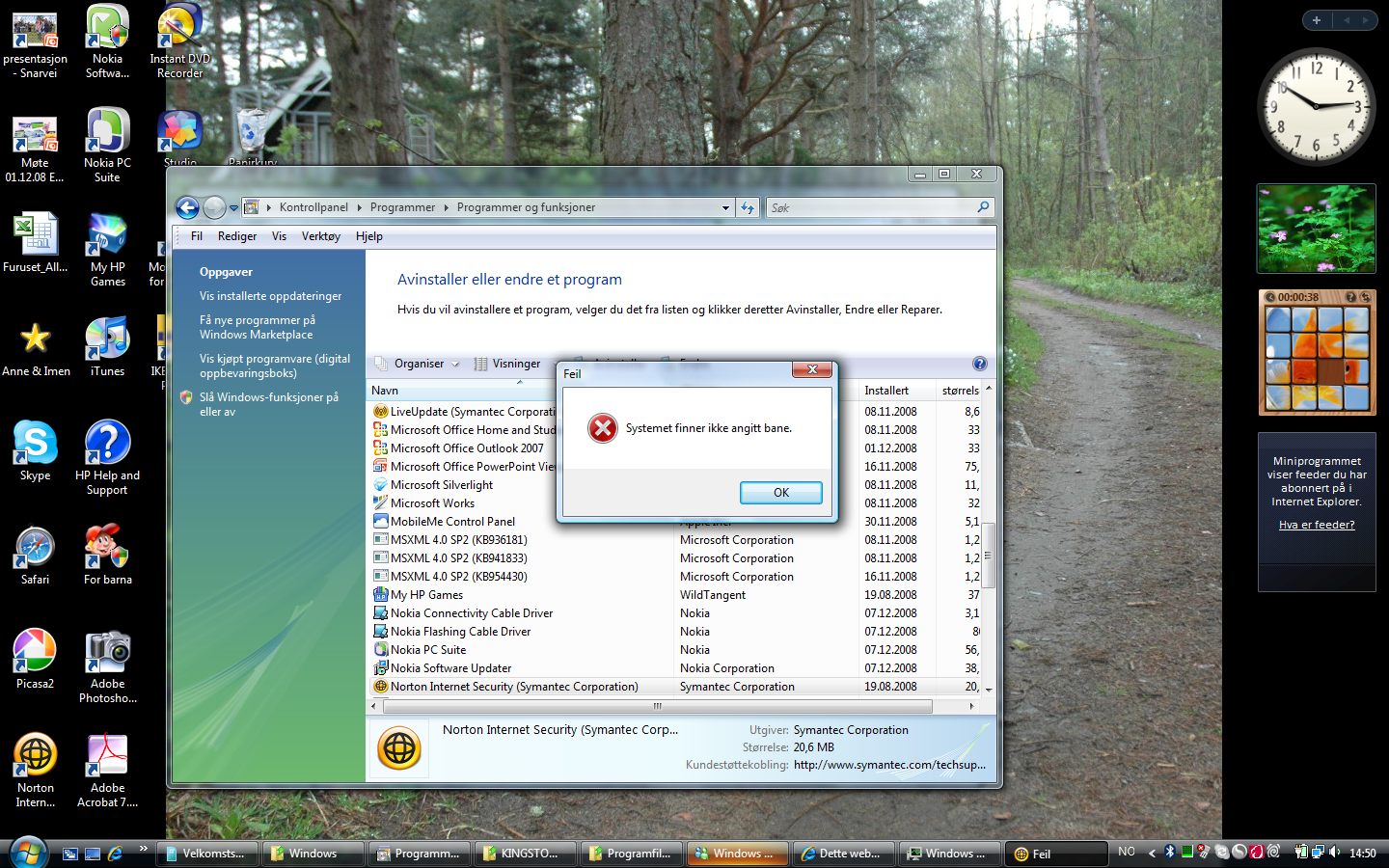This screenshot has height=868, width=1389.
Task: Open the Fil menu
Action: coord(197,236)
